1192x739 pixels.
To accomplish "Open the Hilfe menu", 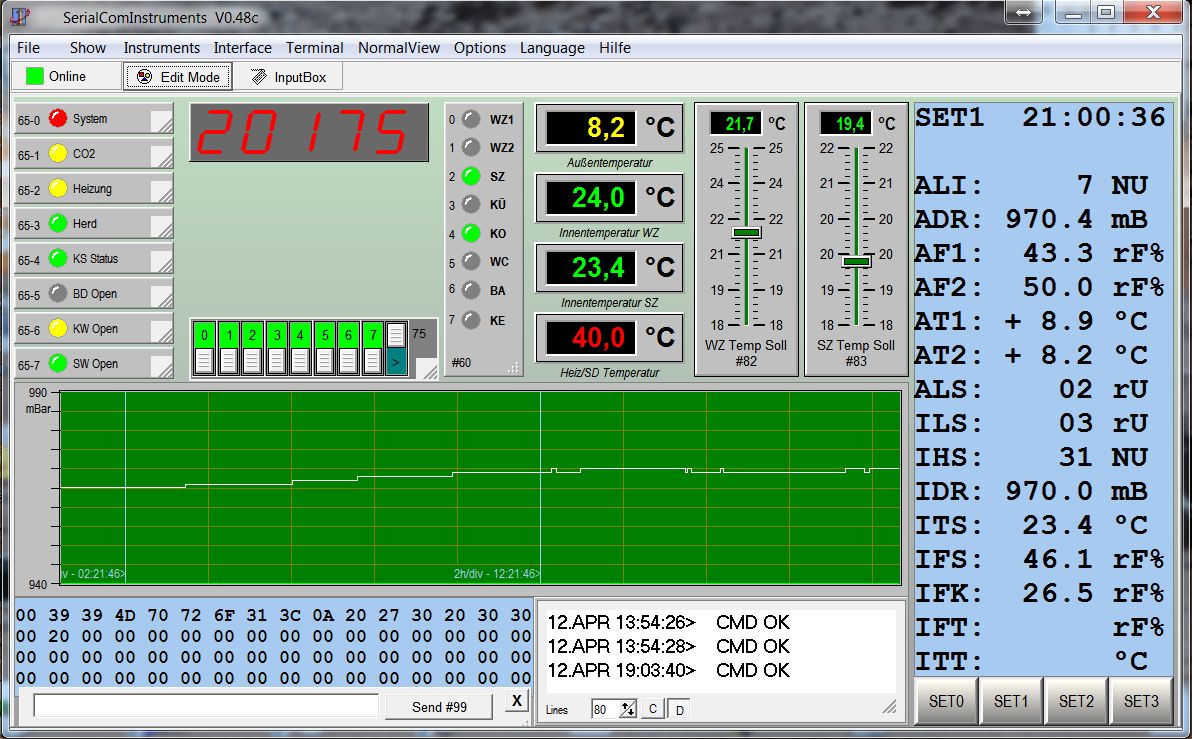I will coord(615,48).
